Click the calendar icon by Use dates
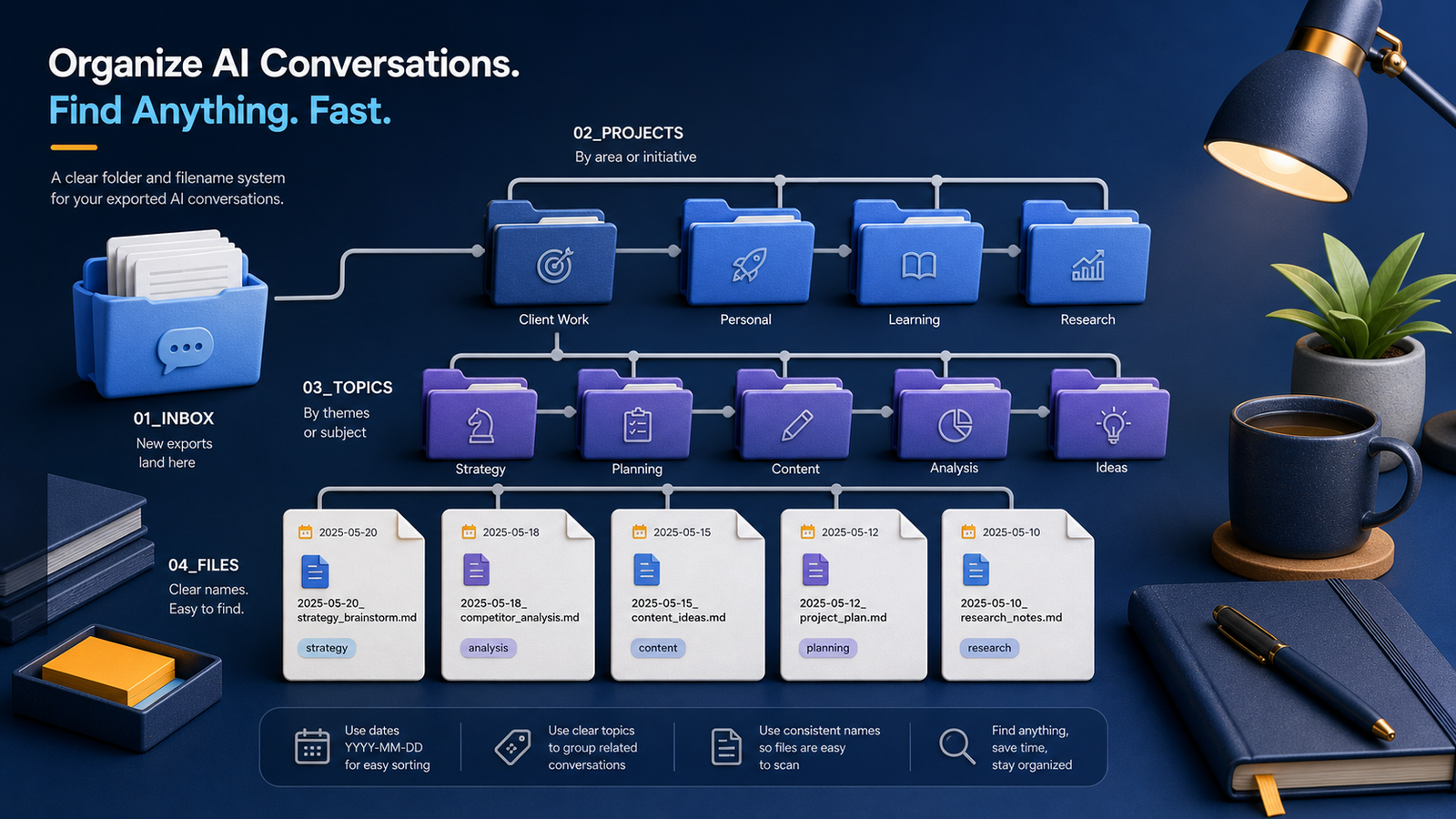Image resolution: width=1456 pixels, height=819 pixels. pos(312,746)
